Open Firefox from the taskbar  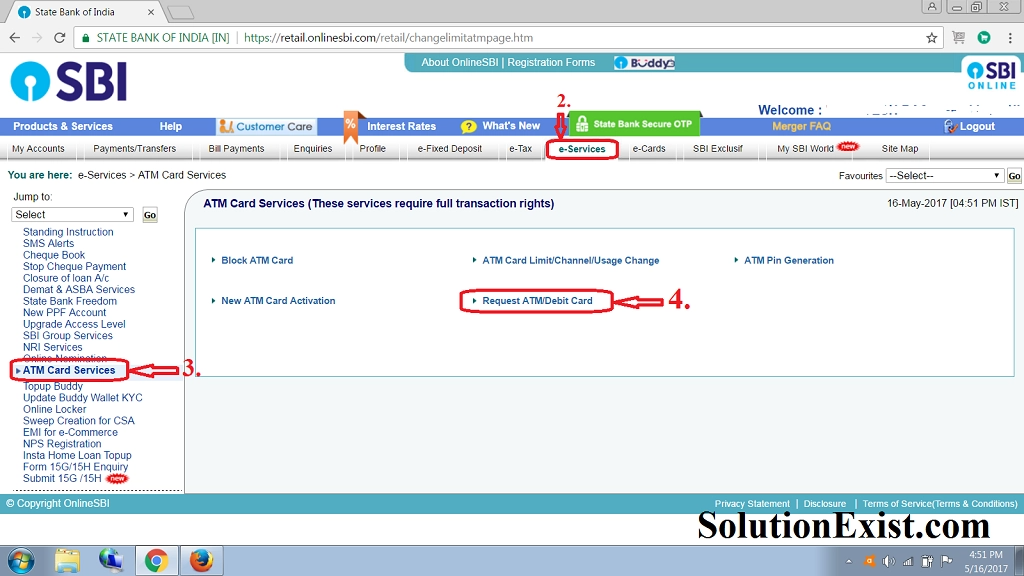201,561
